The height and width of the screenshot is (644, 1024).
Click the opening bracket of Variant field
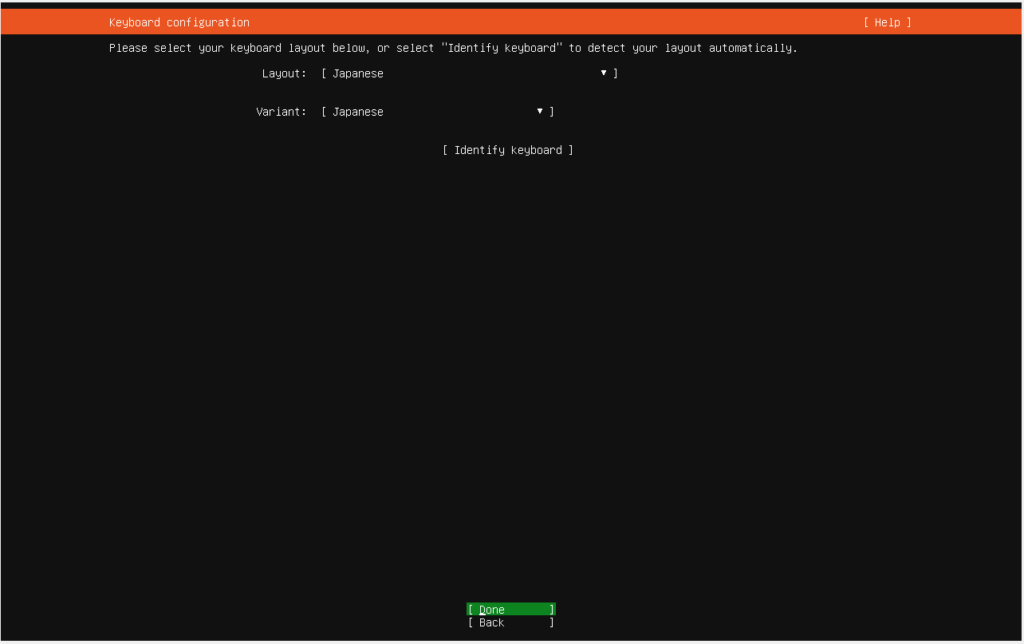[324, 112]
